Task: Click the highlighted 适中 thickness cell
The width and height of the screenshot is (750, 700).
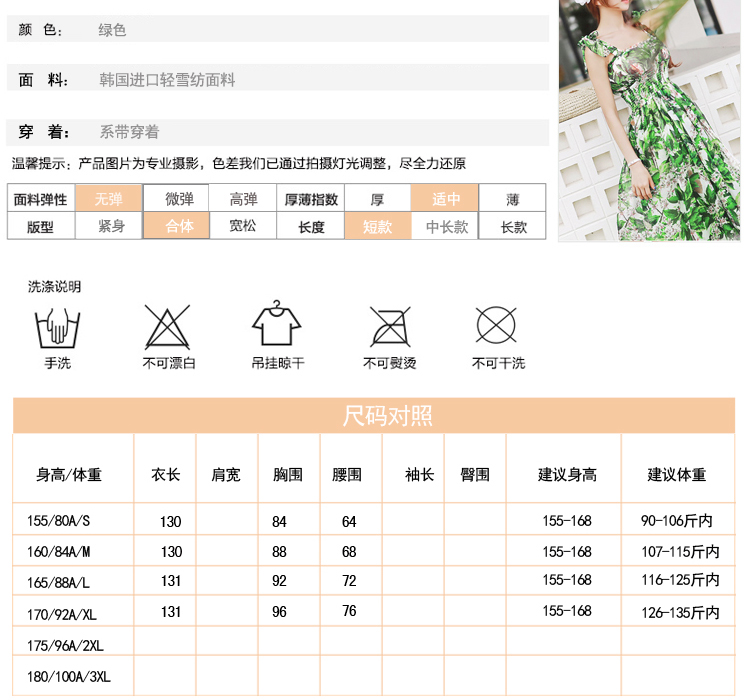Action: tap(445, 198)
